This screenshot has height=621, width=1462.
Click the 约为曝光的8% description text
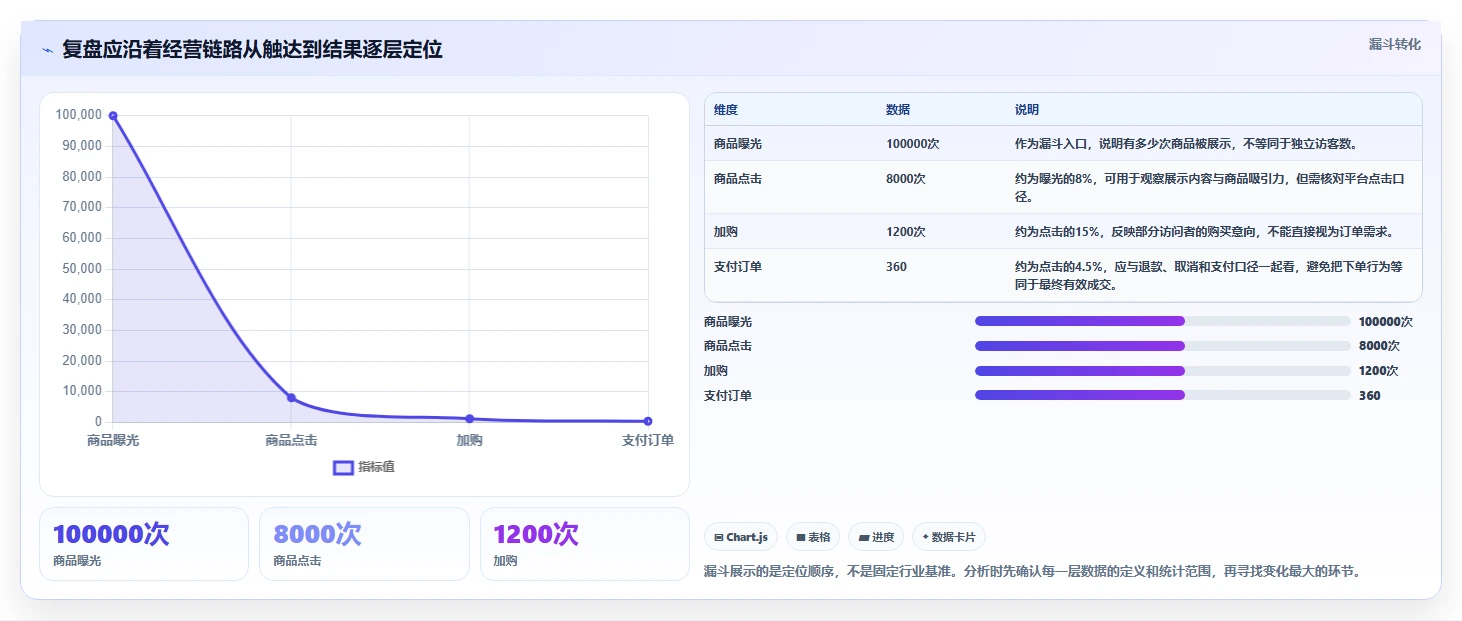pos(1211,187)
